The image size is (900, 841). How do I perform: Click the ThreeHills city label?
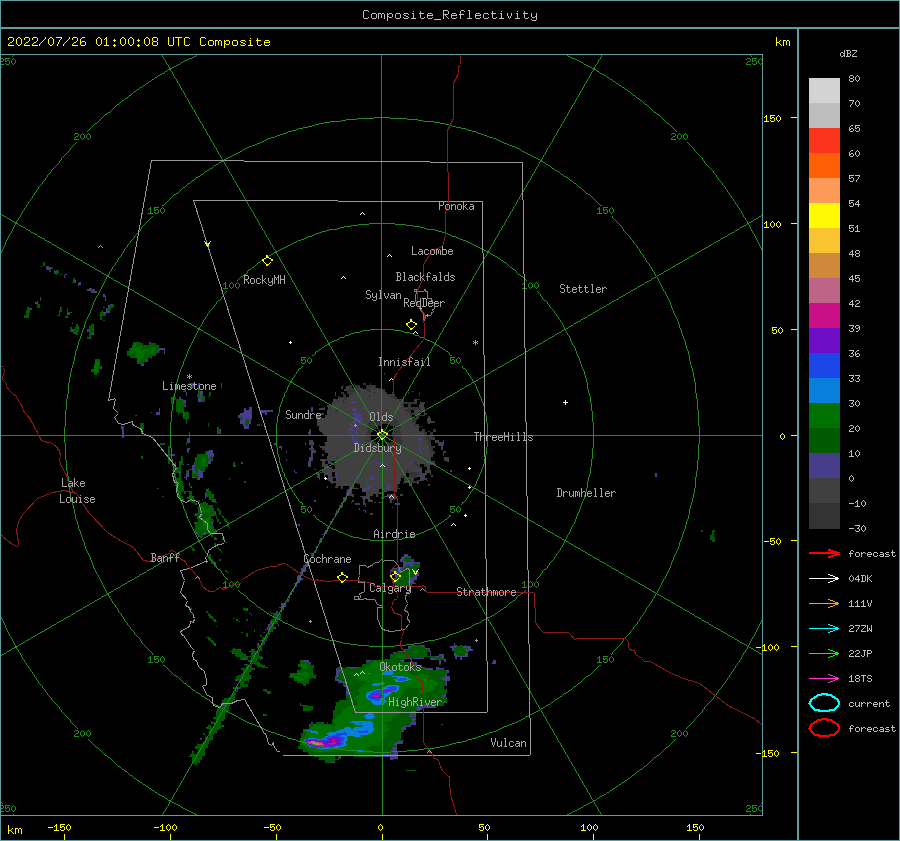click(x=503, y=437)
